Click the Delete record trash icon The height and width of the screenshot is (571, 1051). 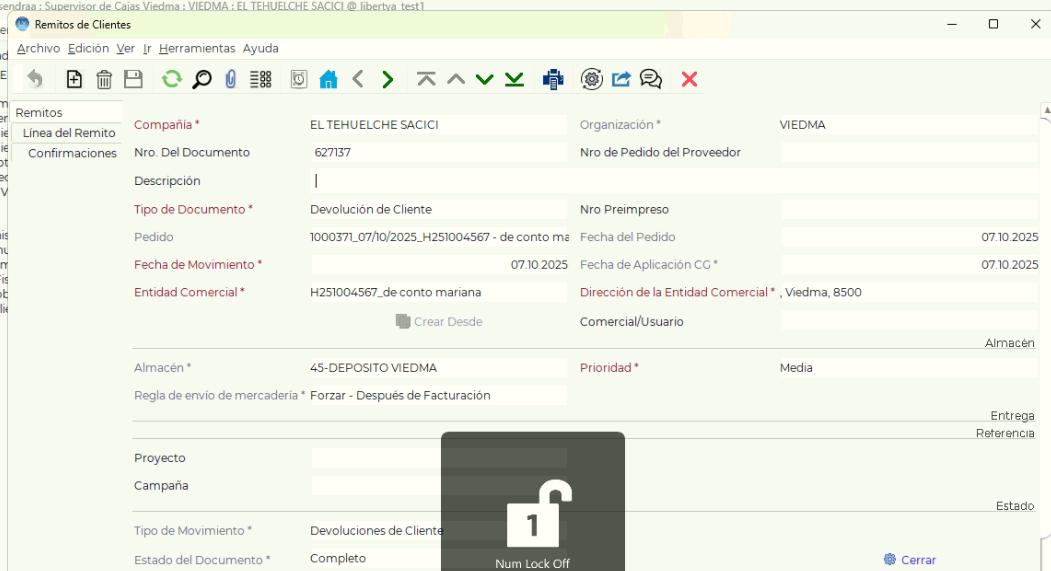104,79
